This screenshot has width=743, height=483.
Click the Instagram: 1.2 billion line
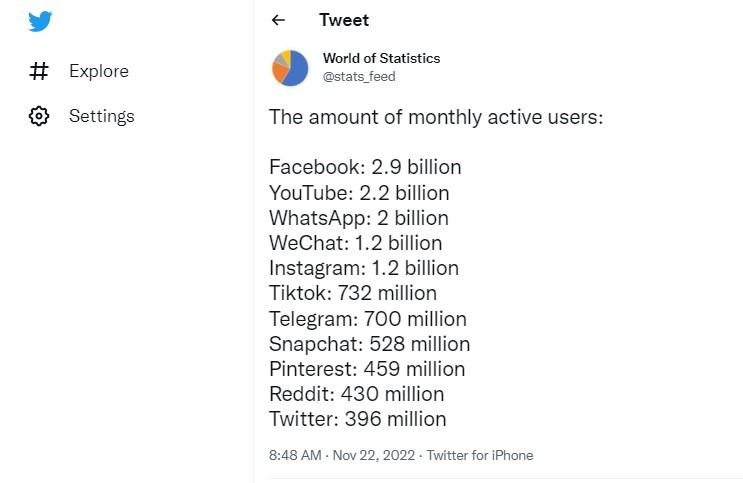(x=363, y=268)
